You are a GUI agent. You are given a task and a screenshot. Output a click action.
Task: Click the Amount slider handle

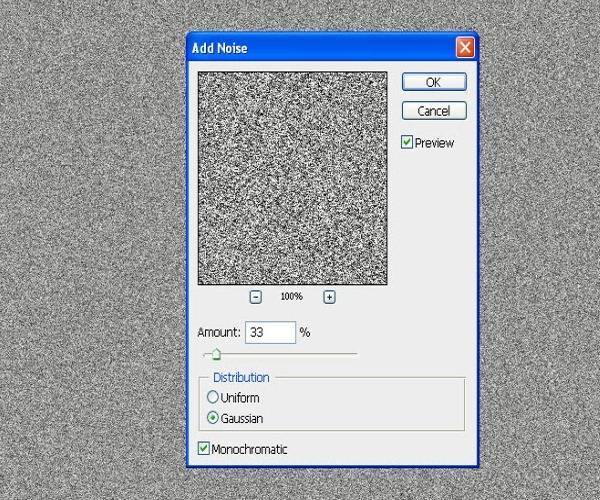click(x=216, y=354)
